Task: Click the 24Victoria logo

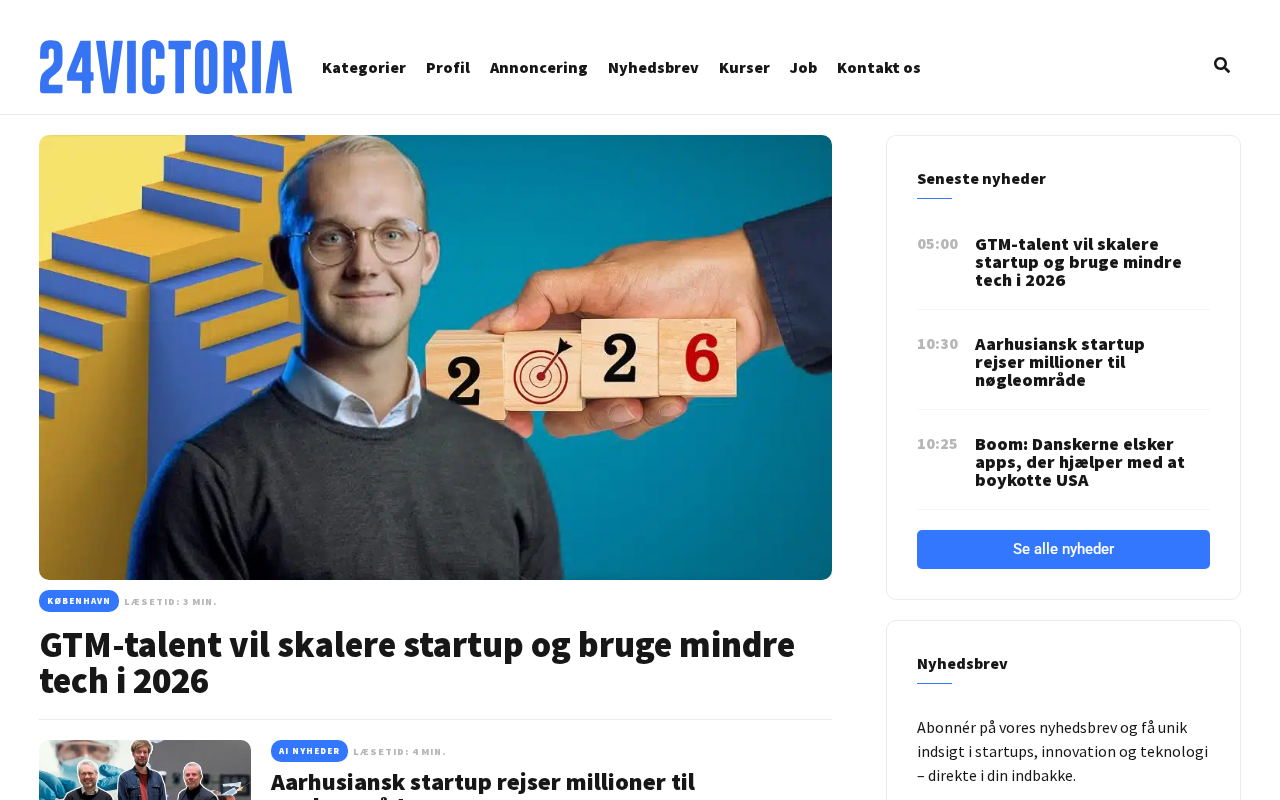Action: [166, 67]
